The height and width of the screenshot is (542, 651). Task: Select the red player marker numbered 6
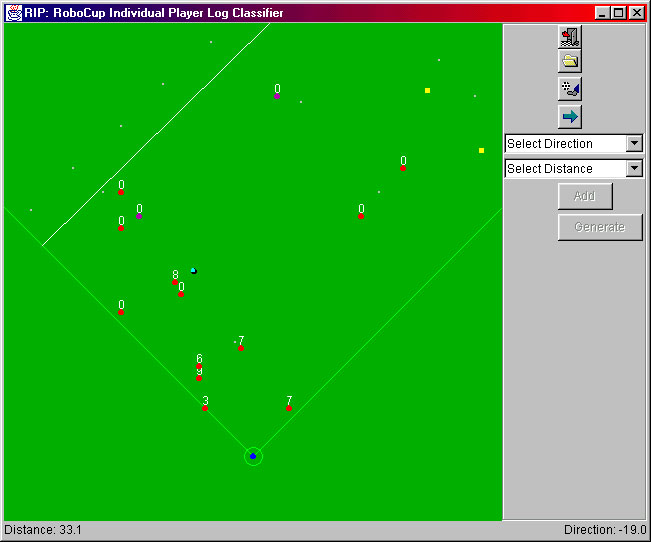click(199, 366)
